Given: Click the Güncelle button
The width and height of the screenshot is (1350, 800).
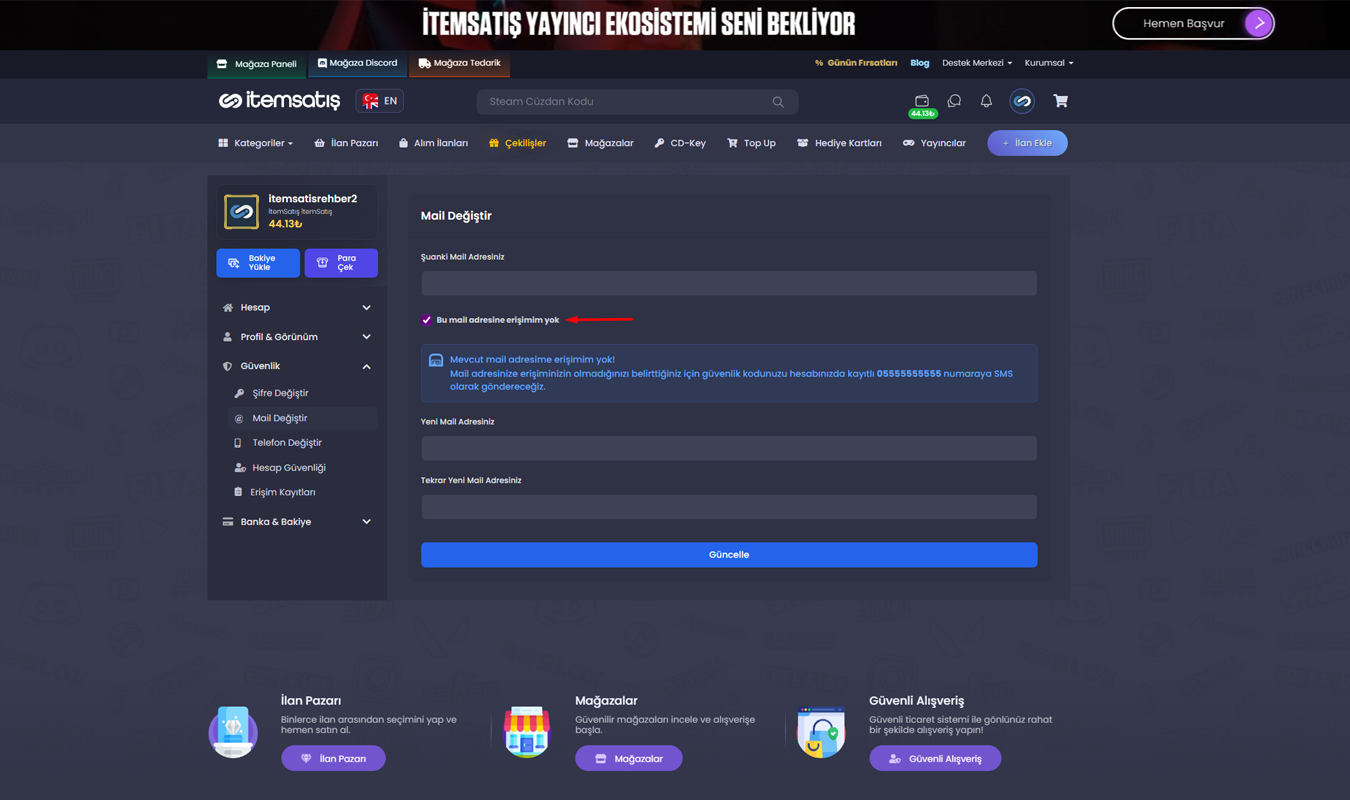Looking at the screenshot, I should tap(729, 555).
